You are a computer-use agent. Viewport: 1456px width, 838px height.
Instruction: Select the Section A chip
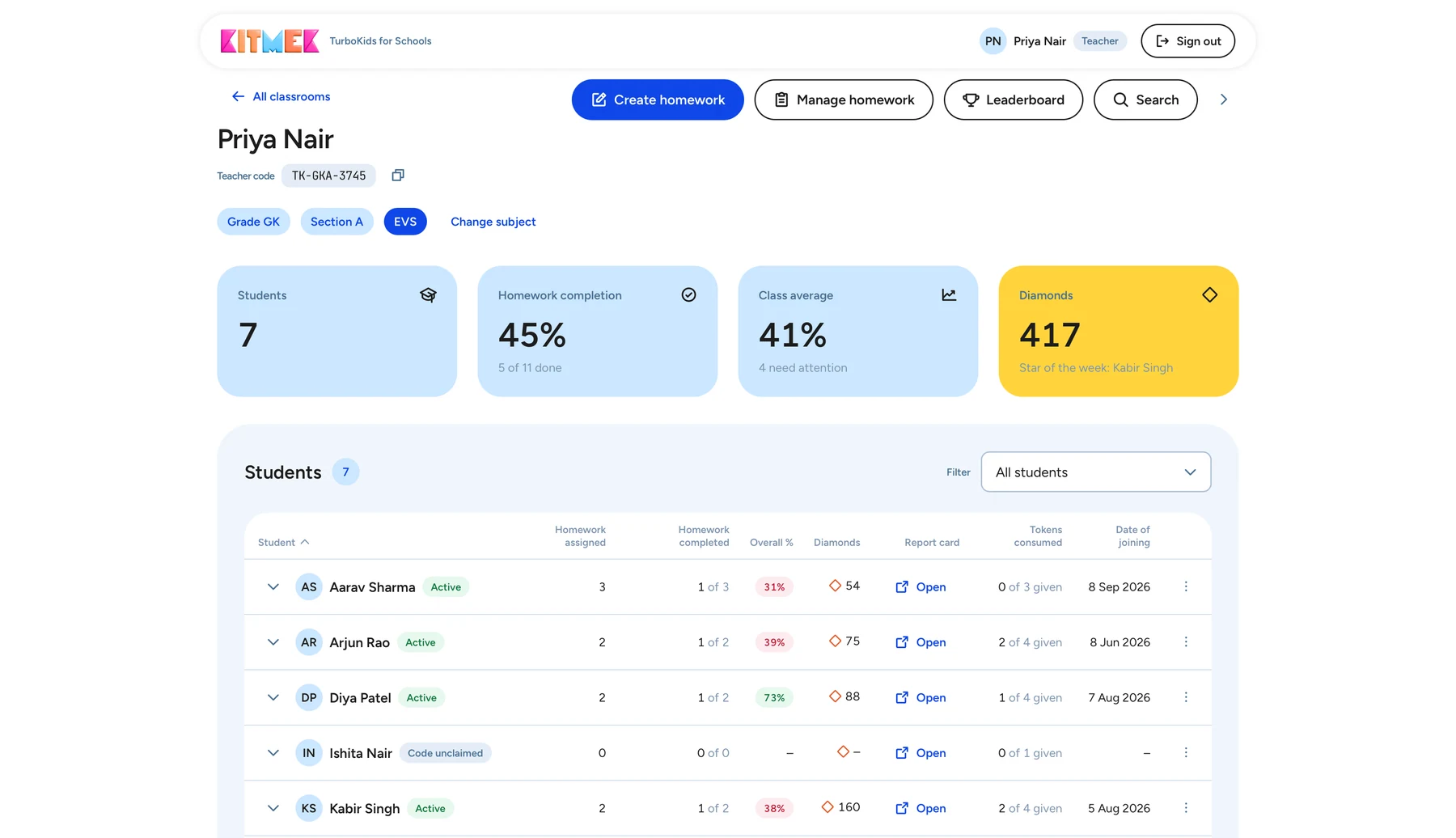click(336, 222)
